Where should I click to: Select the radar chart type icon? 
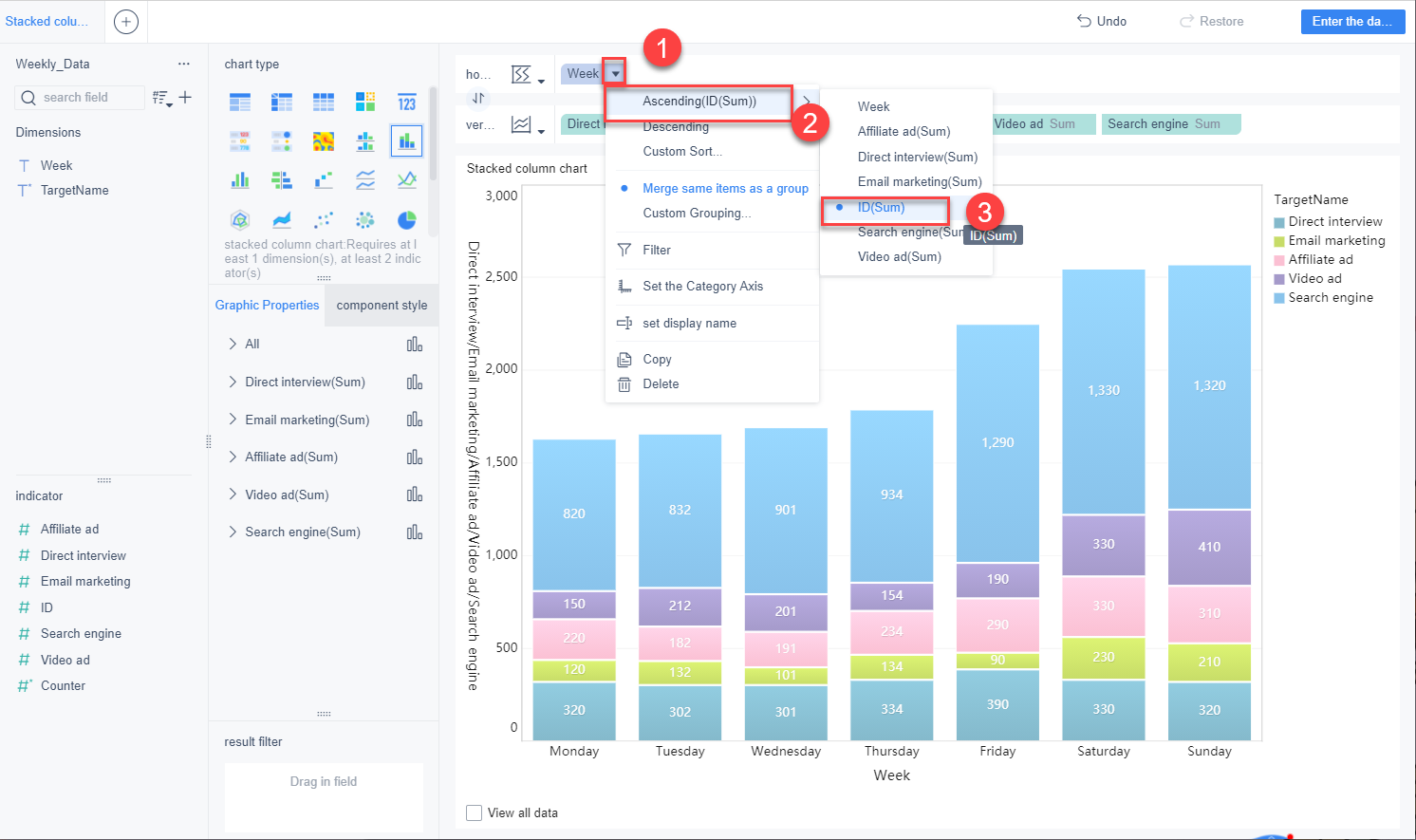coord(240,220)
